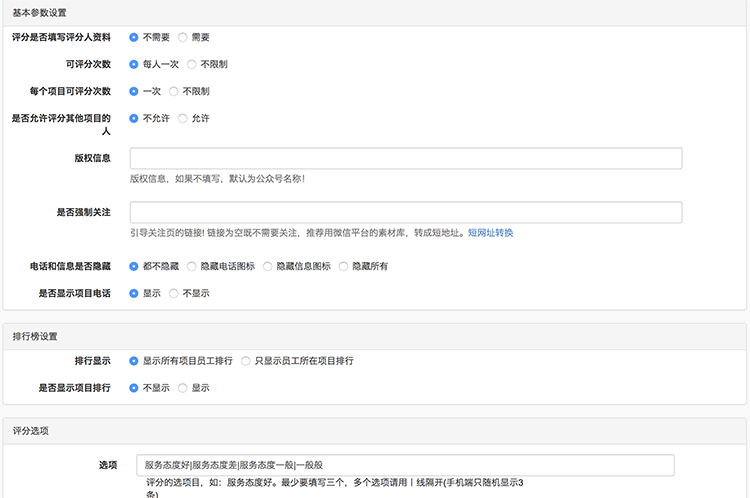Click the 版权信息 text field
Screen dimensions: 750x498
[x=406, y=158]
